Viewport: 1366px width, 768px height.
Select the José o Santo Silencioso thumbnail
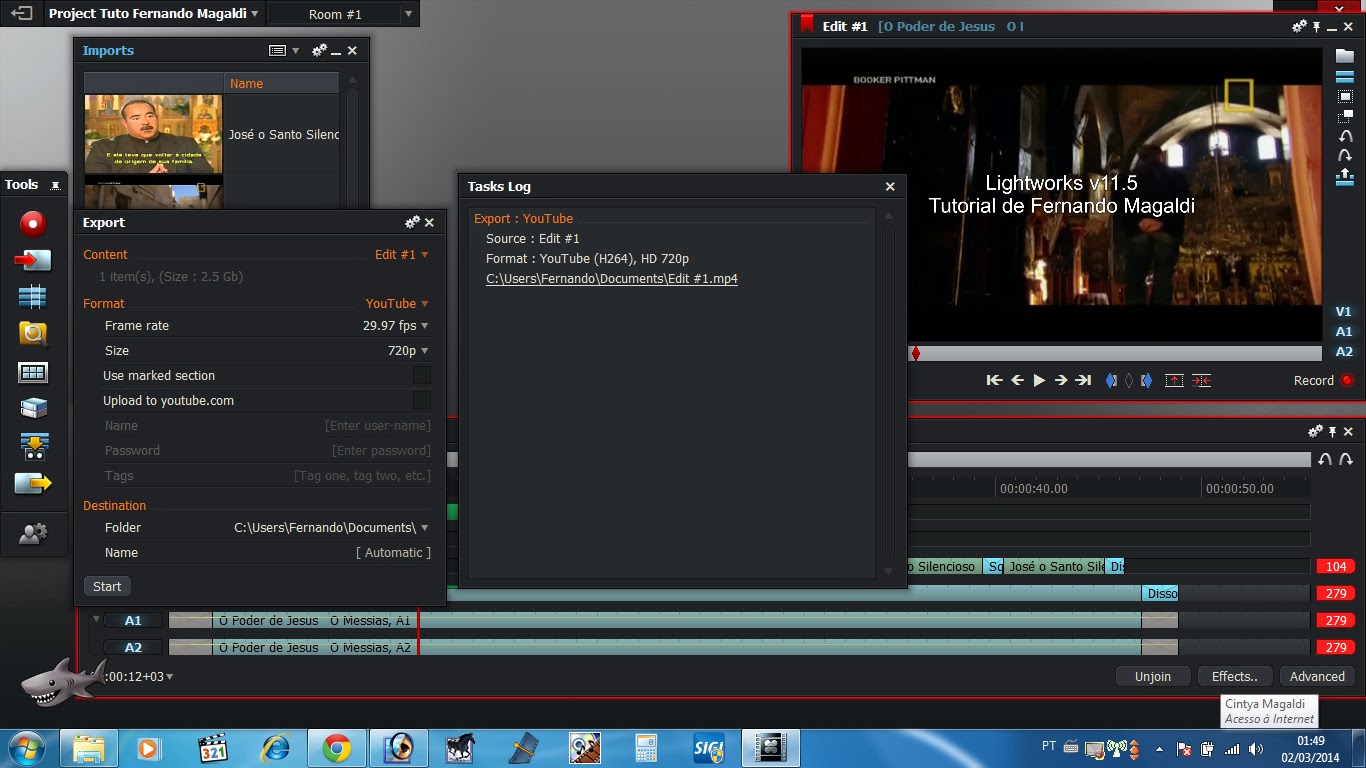click(x=153, y=134)
